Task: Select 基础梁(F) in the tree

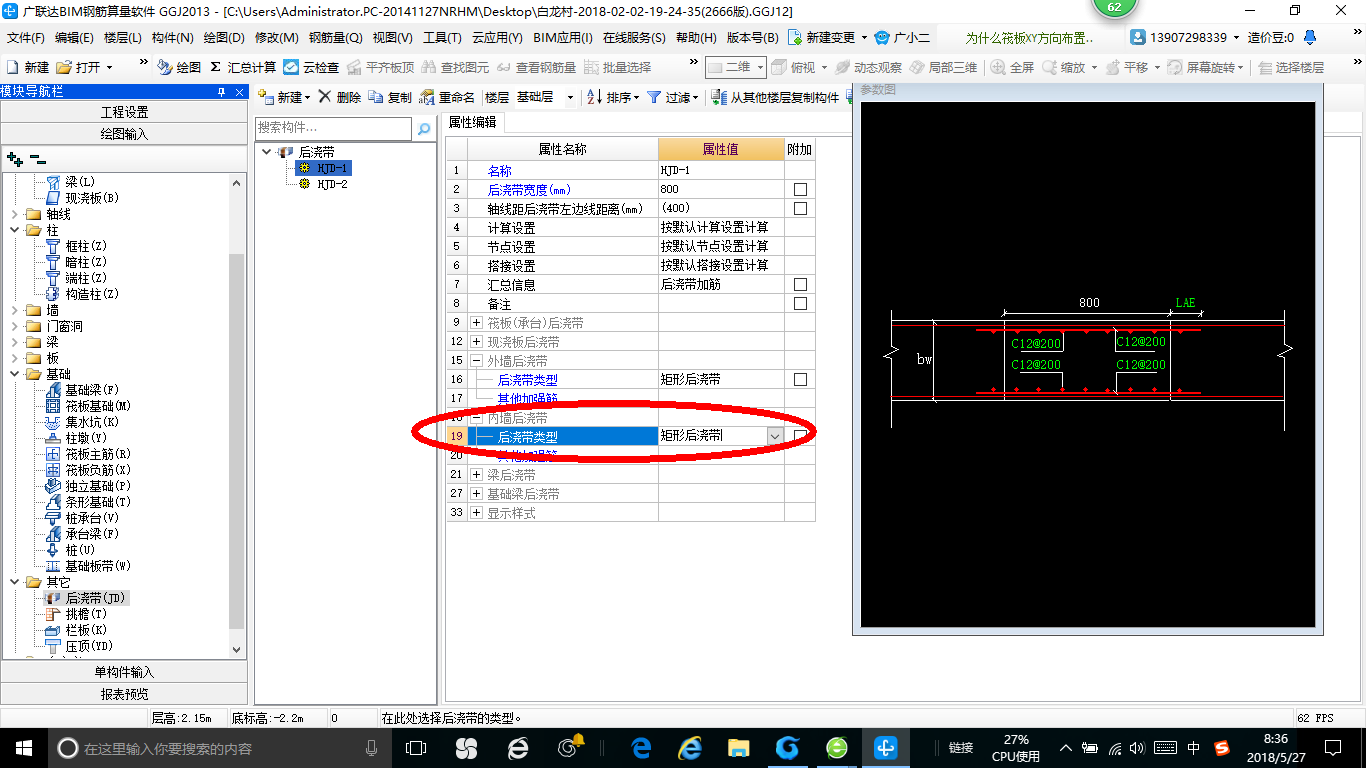Action: 82,390
